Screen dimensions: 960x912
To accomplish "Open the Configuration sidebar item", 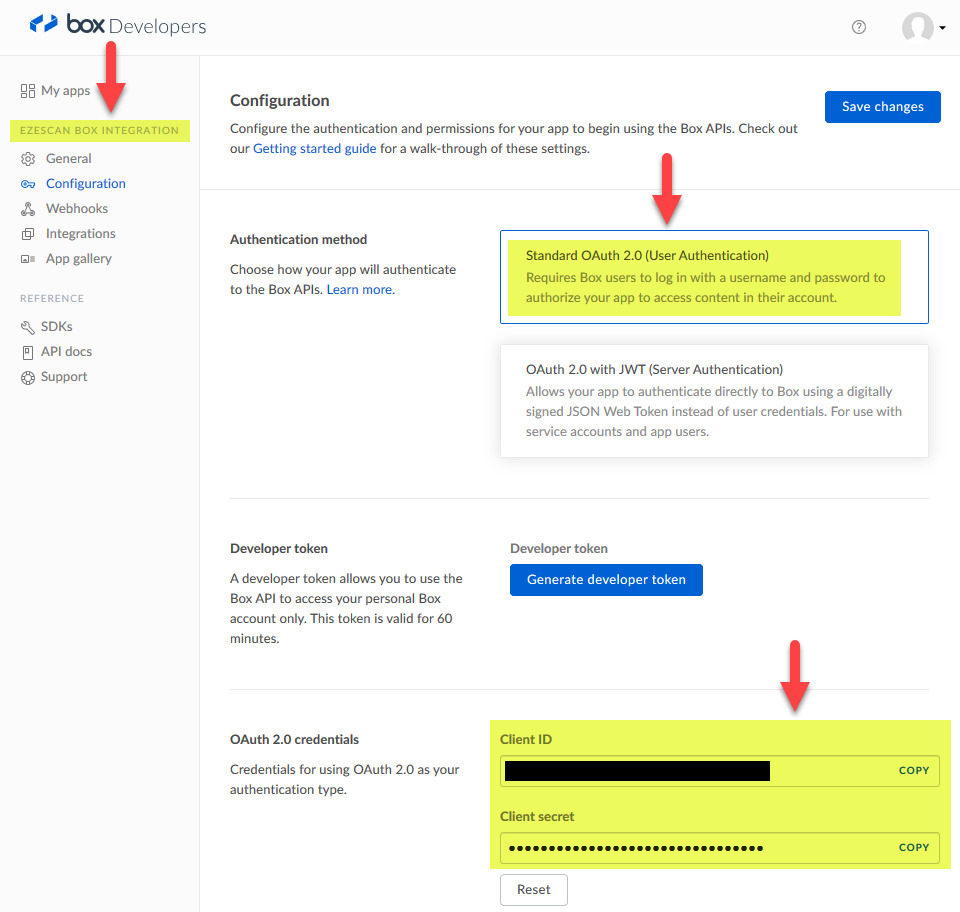I will coord(85,184).
